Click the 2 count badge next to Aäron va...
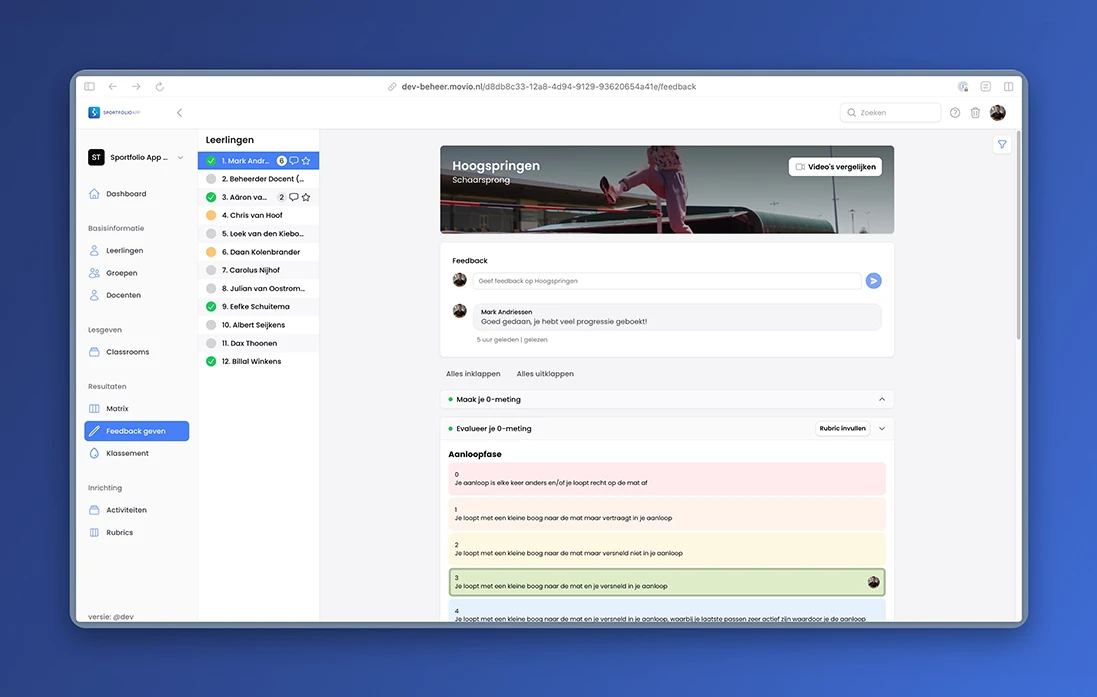The width and height of the screenshot is (1097, 697). (281, 197)
